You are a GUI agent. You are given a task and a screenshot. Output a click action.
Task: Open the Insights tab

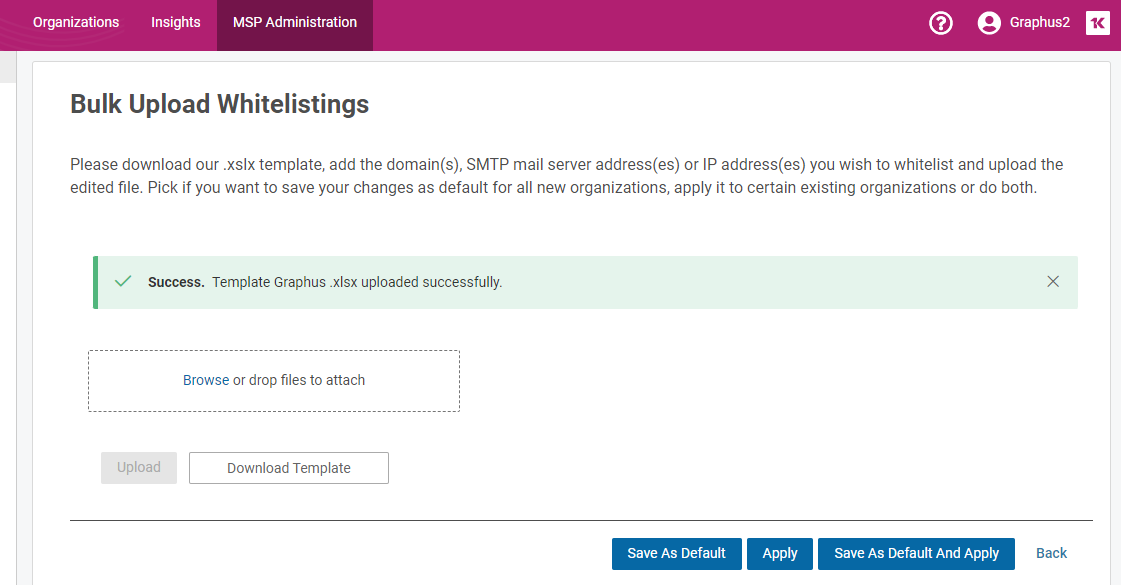(x=176, y=22)
